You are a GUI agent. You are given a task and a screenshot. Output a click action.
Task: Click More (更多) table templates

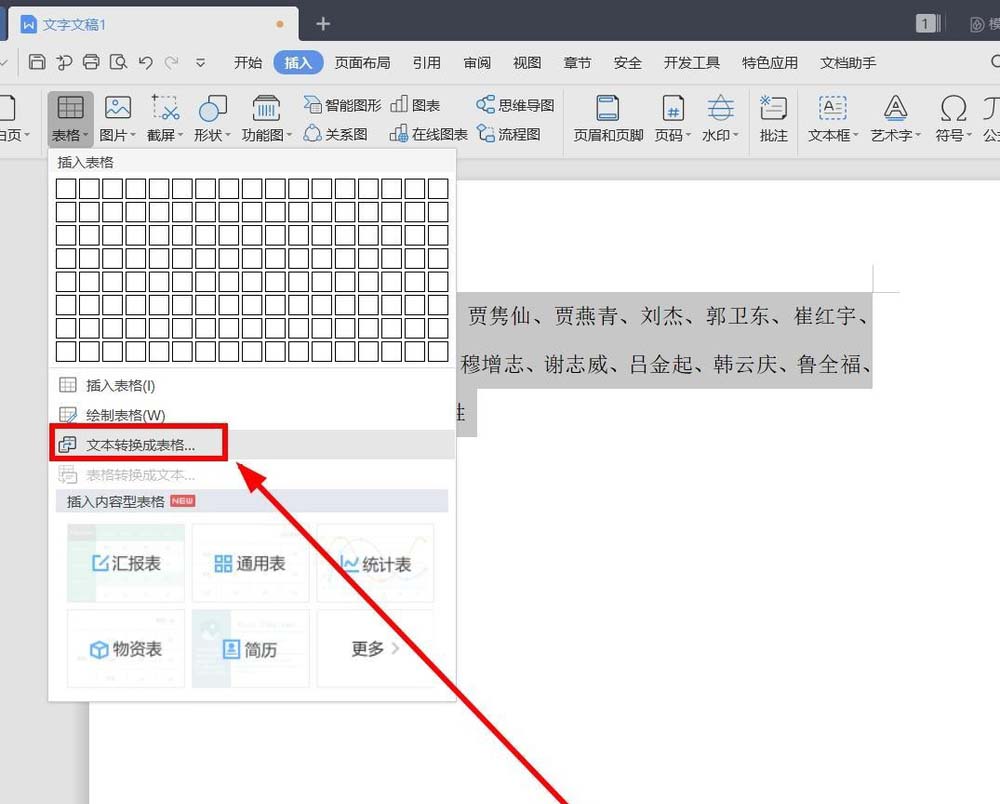[375, 649]
